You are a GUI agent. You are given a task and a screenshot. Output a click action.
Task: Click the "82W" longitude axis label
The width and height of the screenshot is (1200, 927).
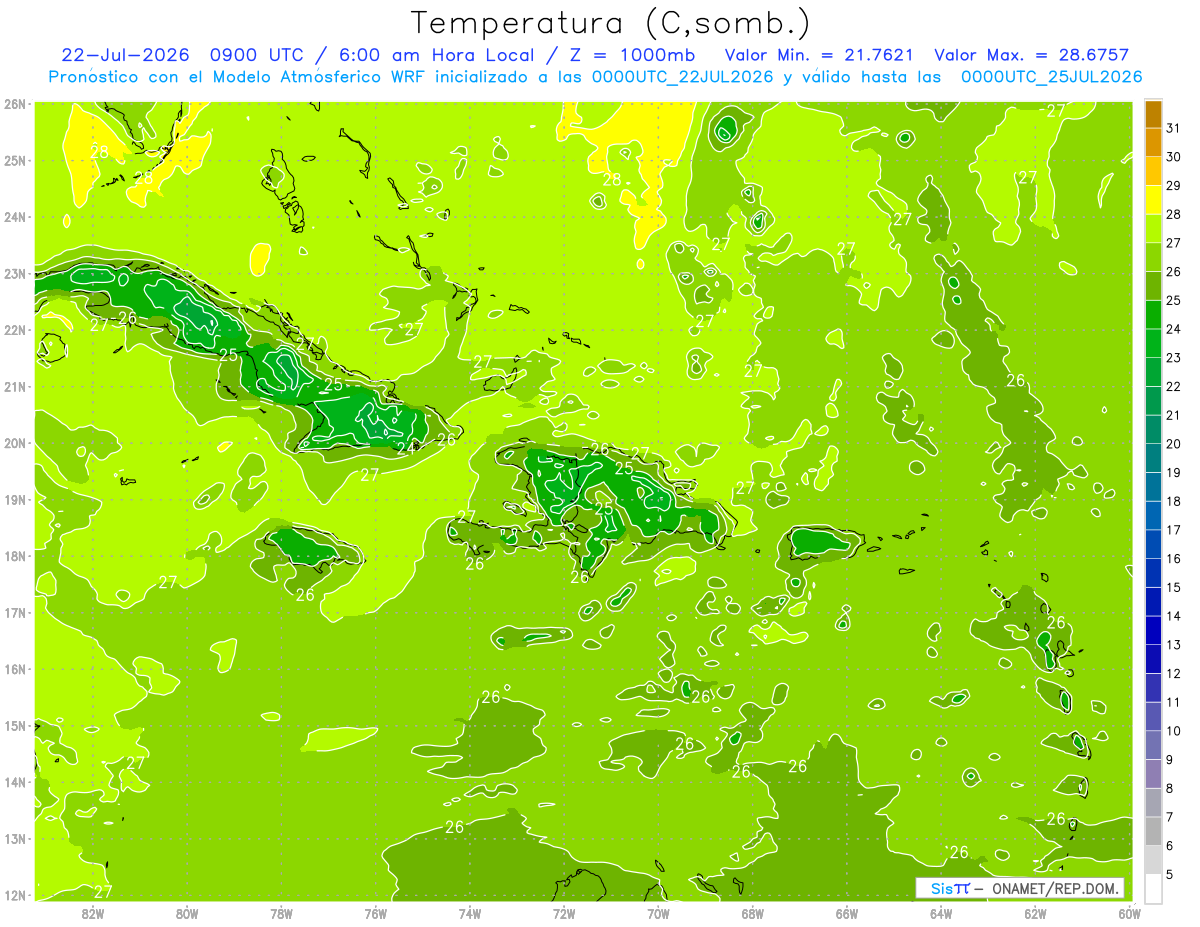93,913
